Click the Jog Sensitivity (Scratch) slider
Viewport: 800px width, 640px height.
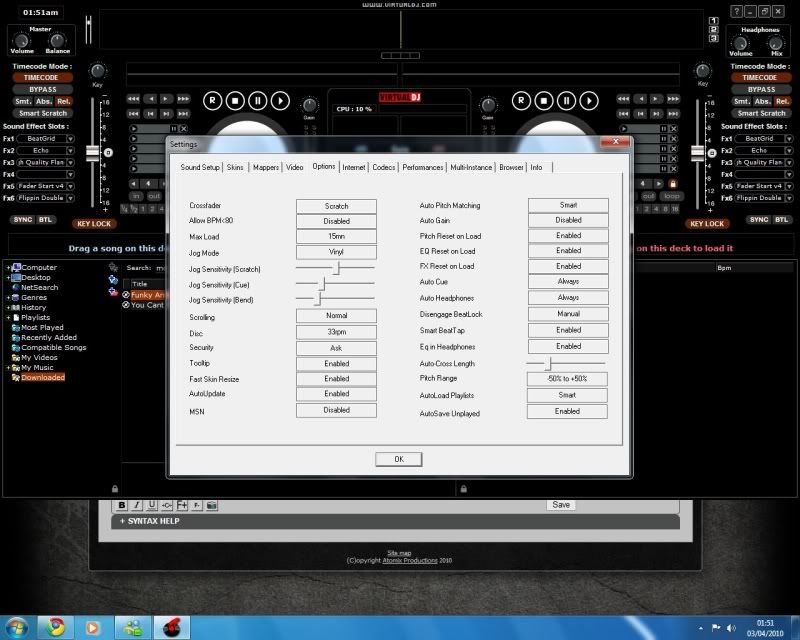[335, 267]
